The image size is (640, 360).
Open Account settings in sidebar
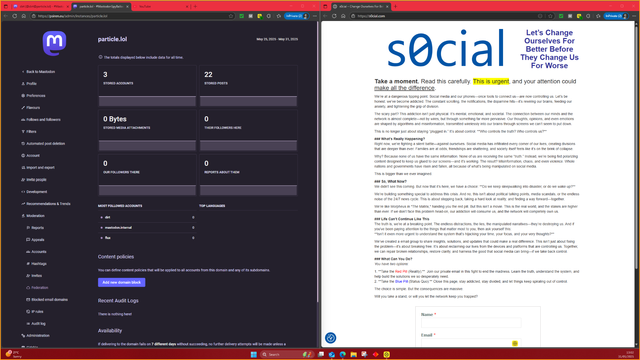coord(30,156)
